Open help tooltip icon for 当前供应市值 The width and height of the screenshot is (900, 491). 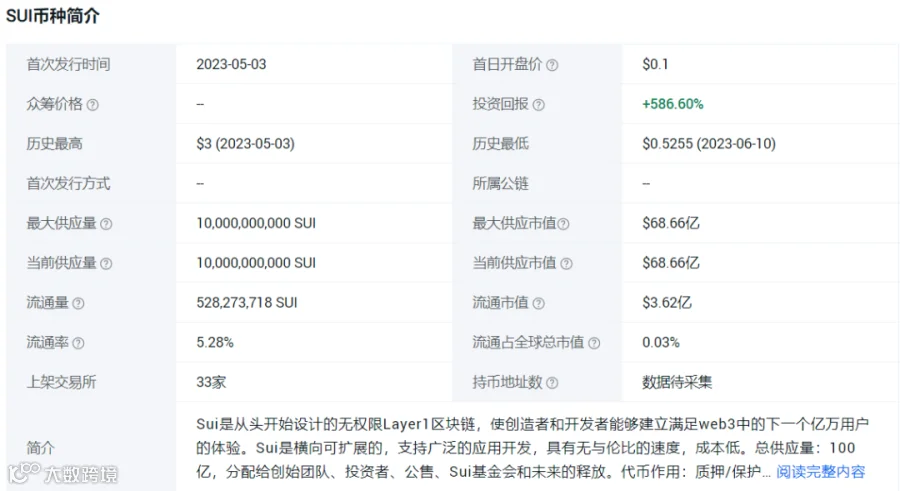pyautogui.click(x=567, y=264)
